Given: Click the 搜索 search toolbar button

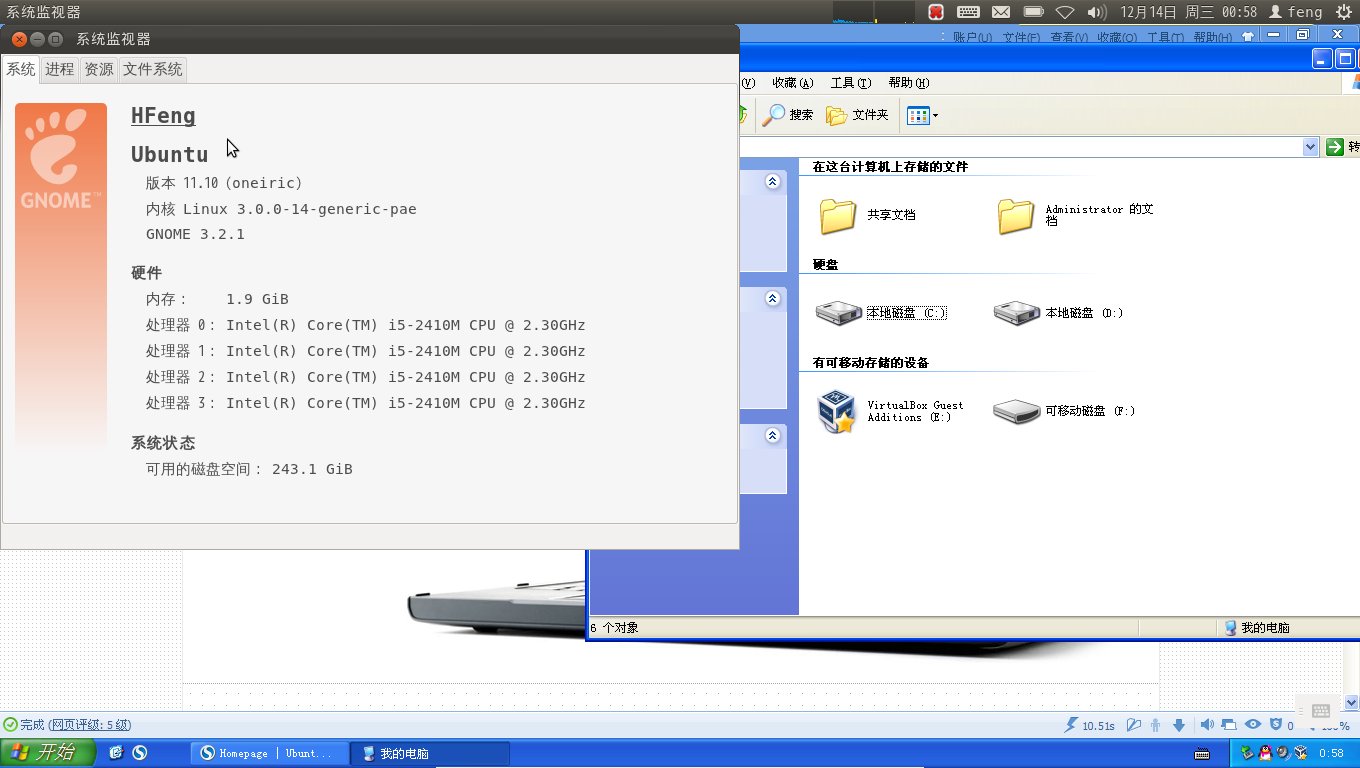Looking at the screenshot, I should (x=788, y=115).
